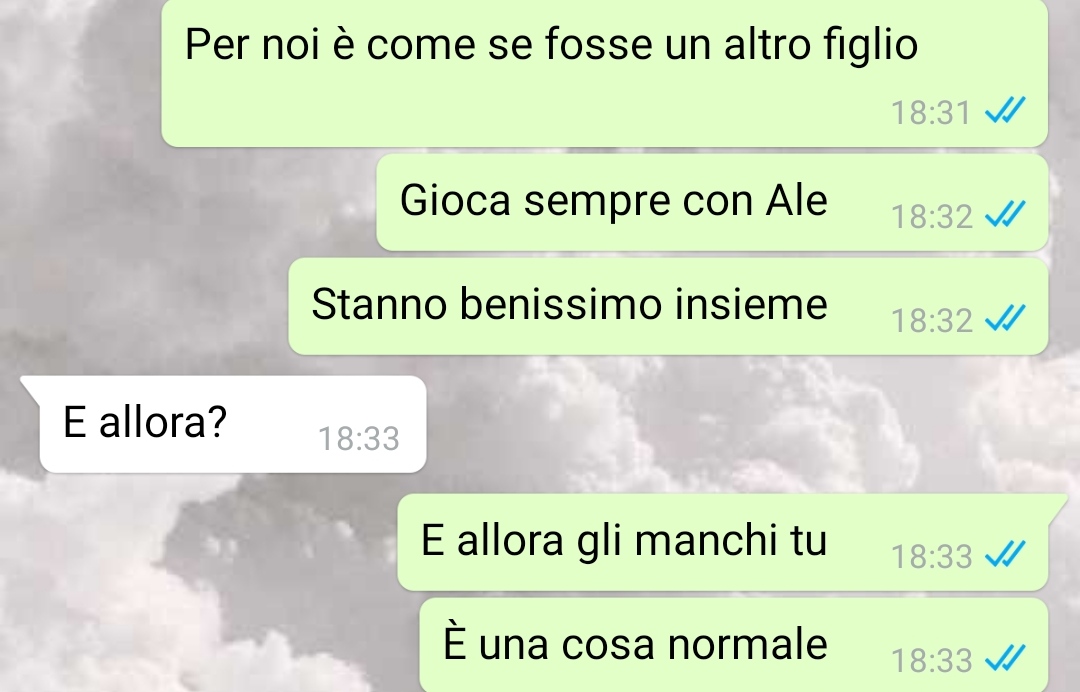Tap 18:31 timestamp on first message
Screen dimensions: 1080x692
tap(931, 114)
